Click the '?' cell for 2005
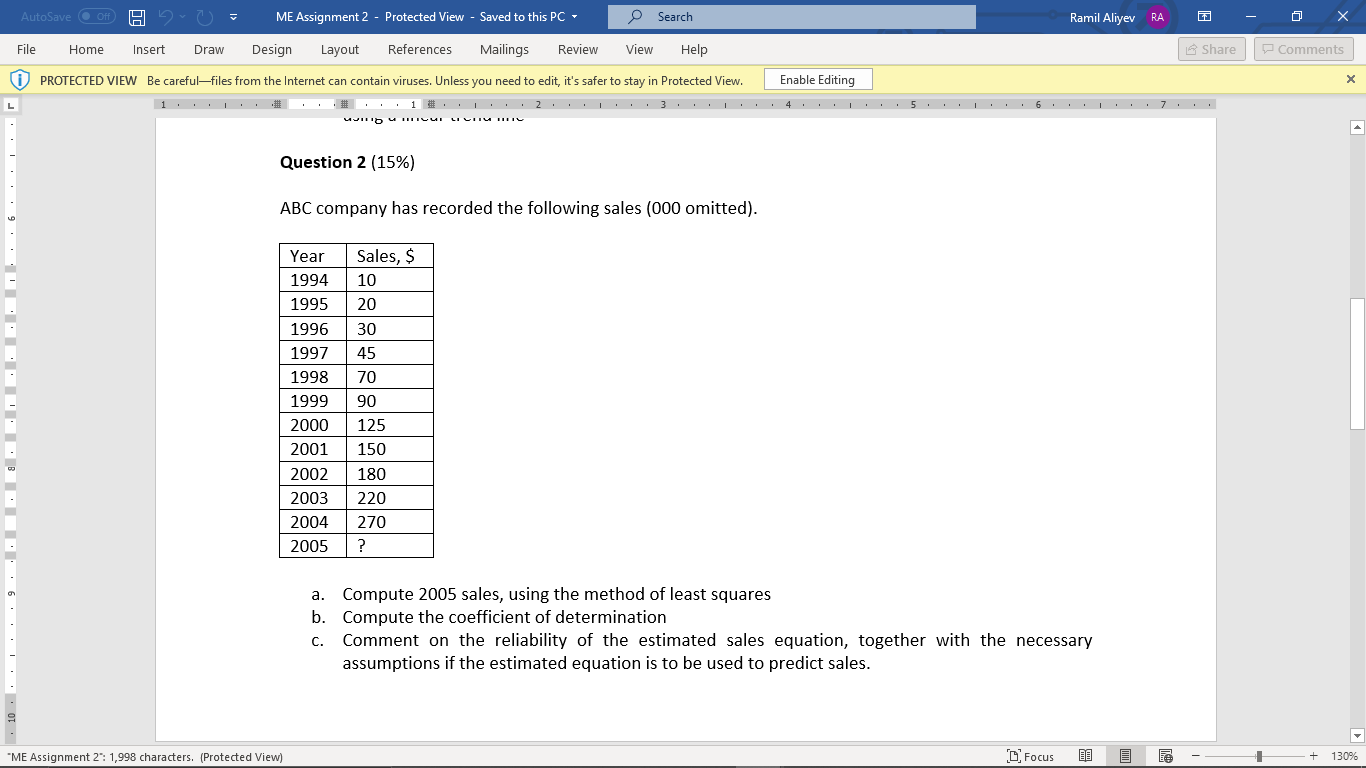The height and width of the screenshot is (768, 1366). tap(390, 546)
